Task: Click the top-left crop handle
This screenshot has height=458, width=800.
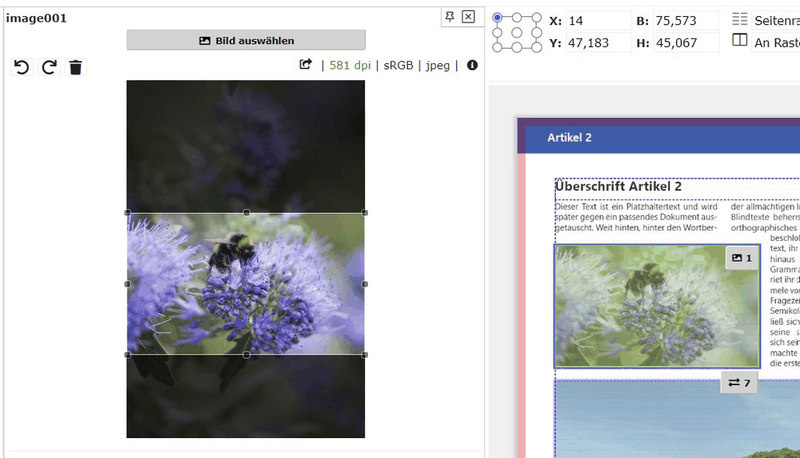Action: 128,213
